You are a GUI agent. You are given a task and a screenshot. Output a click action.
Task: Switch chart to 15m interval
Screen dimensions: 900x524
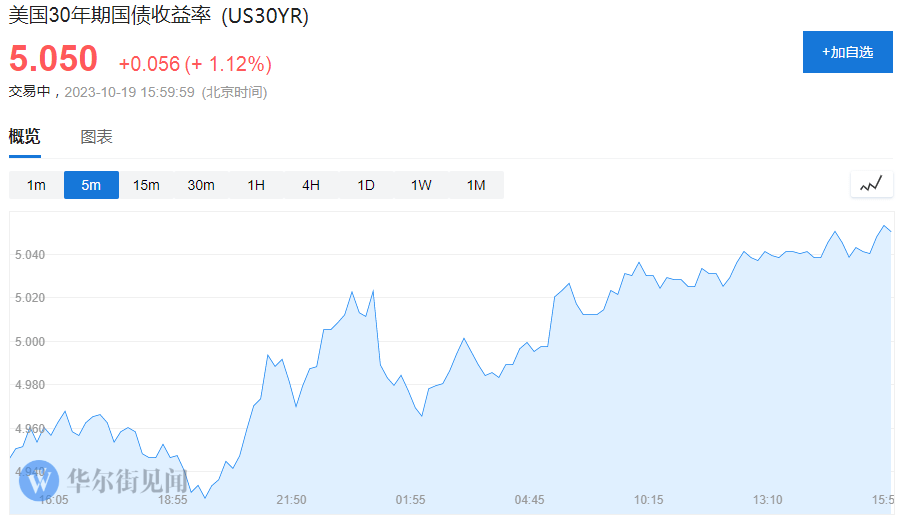(146, 185)
